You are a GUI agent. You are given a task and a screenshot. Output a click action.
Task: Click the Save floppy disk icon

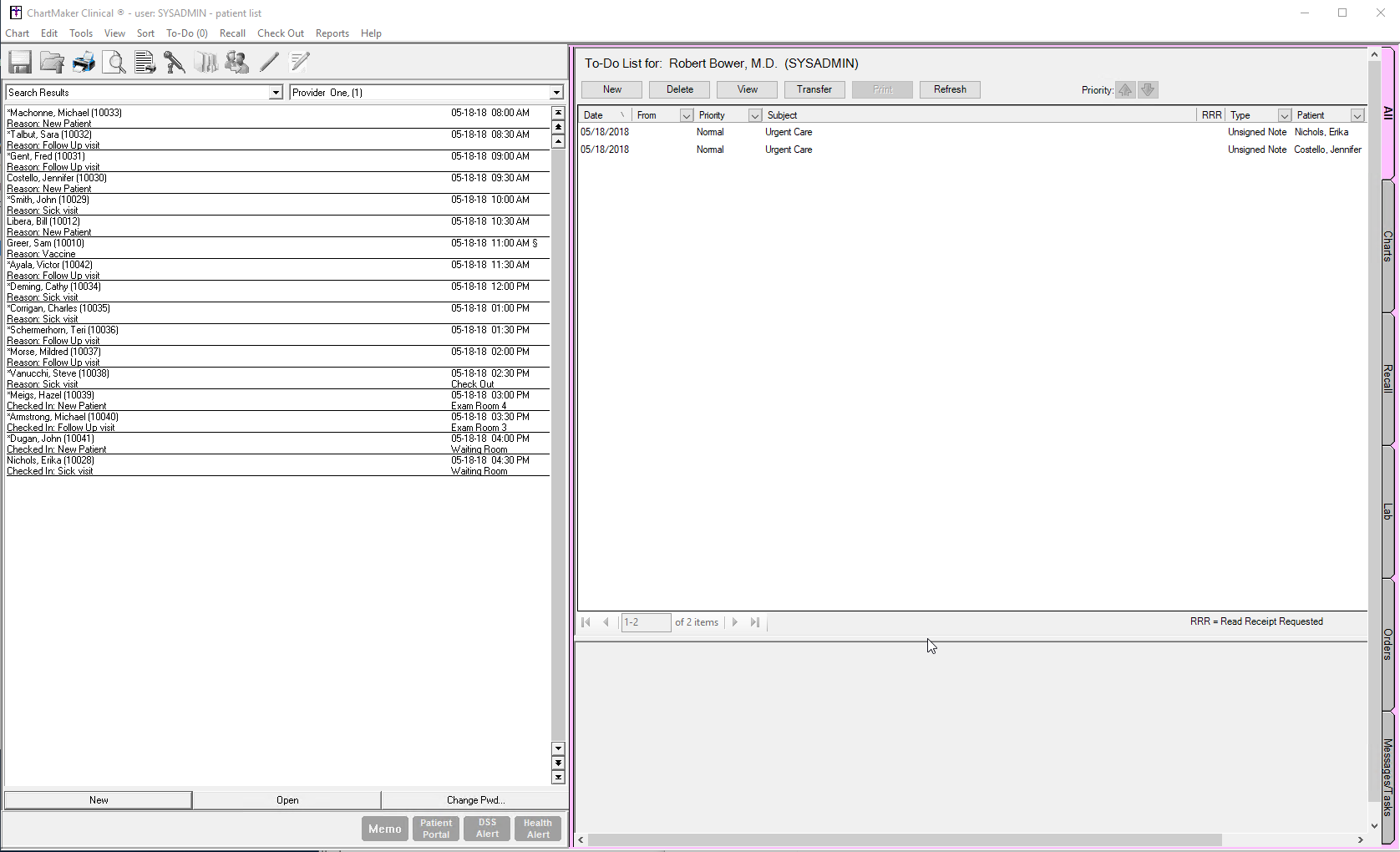tap(20, 63)
